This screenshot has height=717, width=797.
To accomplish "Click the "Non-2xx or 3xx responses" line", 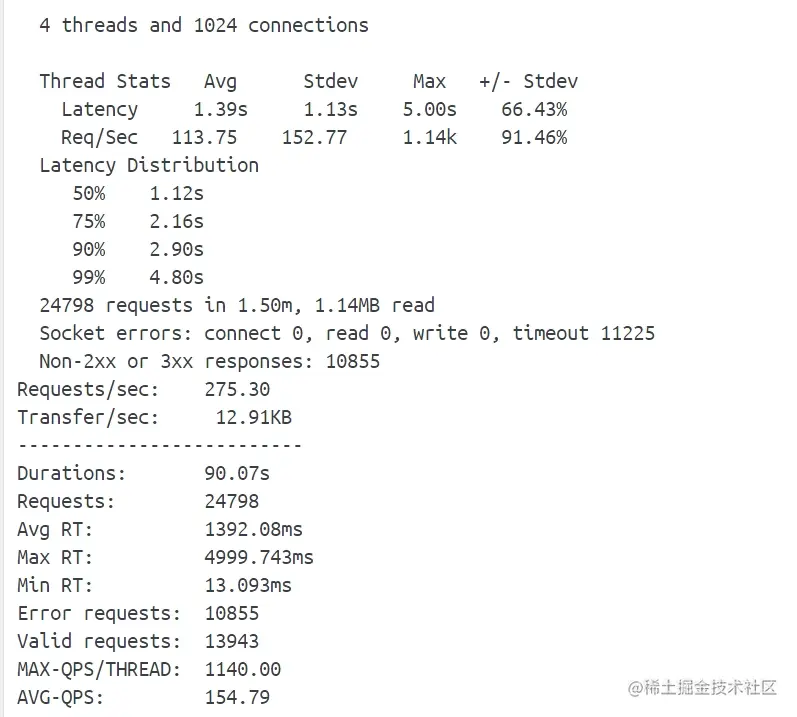I will pyautogui.click(x=210, y=362).
